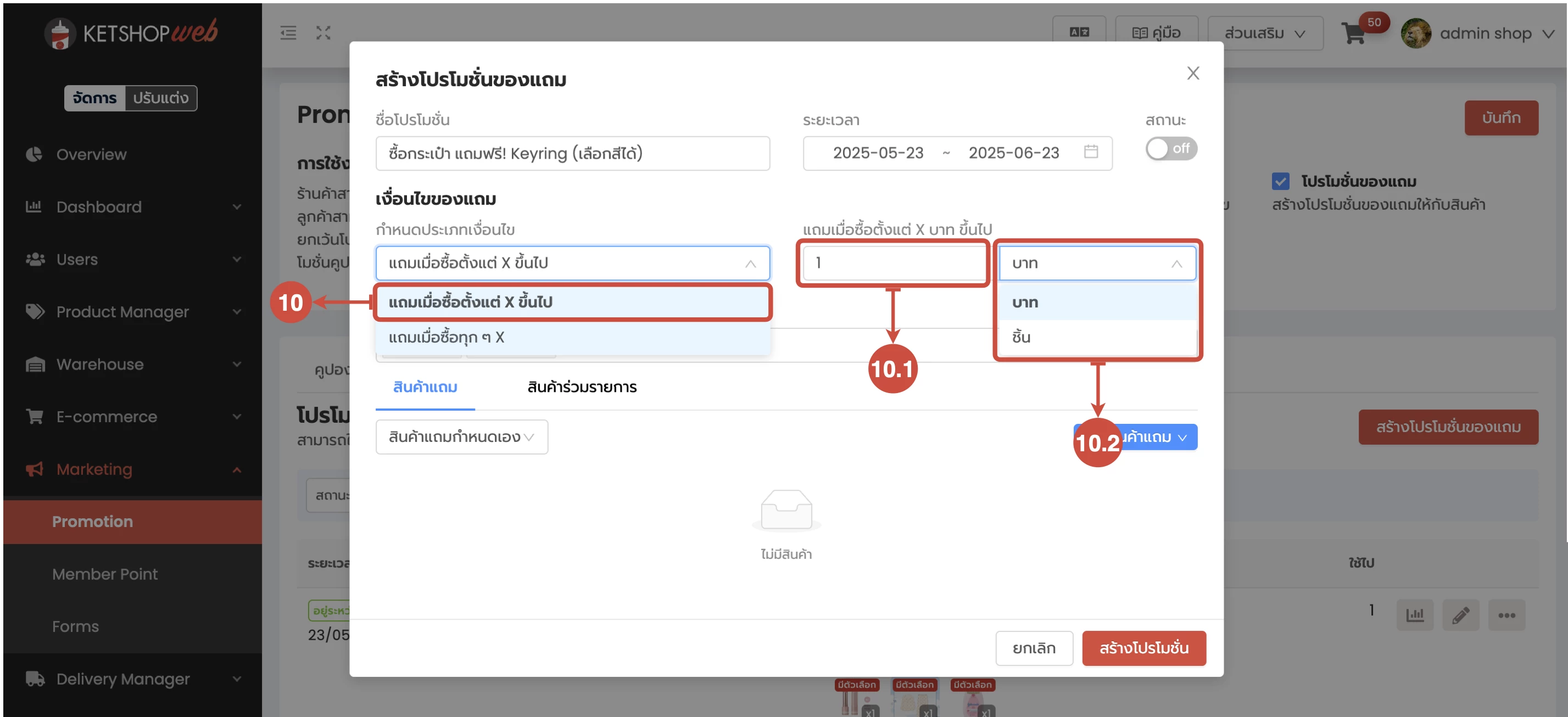Screen dimensions: 1568x717
Task: Toggle the จัดการ / ปรับแต่ง switch
Action: (130, 98)
